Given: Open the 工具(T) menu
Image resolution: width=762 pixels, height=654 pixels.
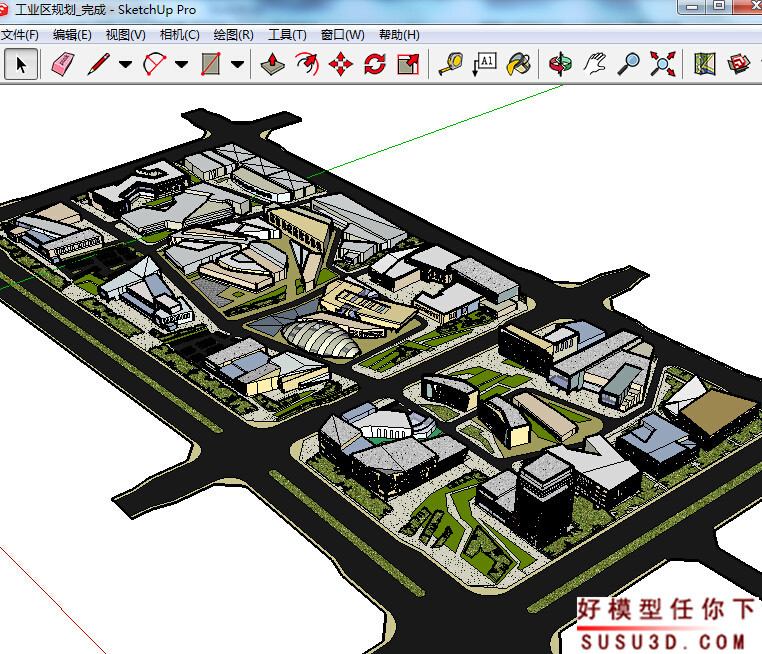Looking at the screenshot, I should 287,35.
